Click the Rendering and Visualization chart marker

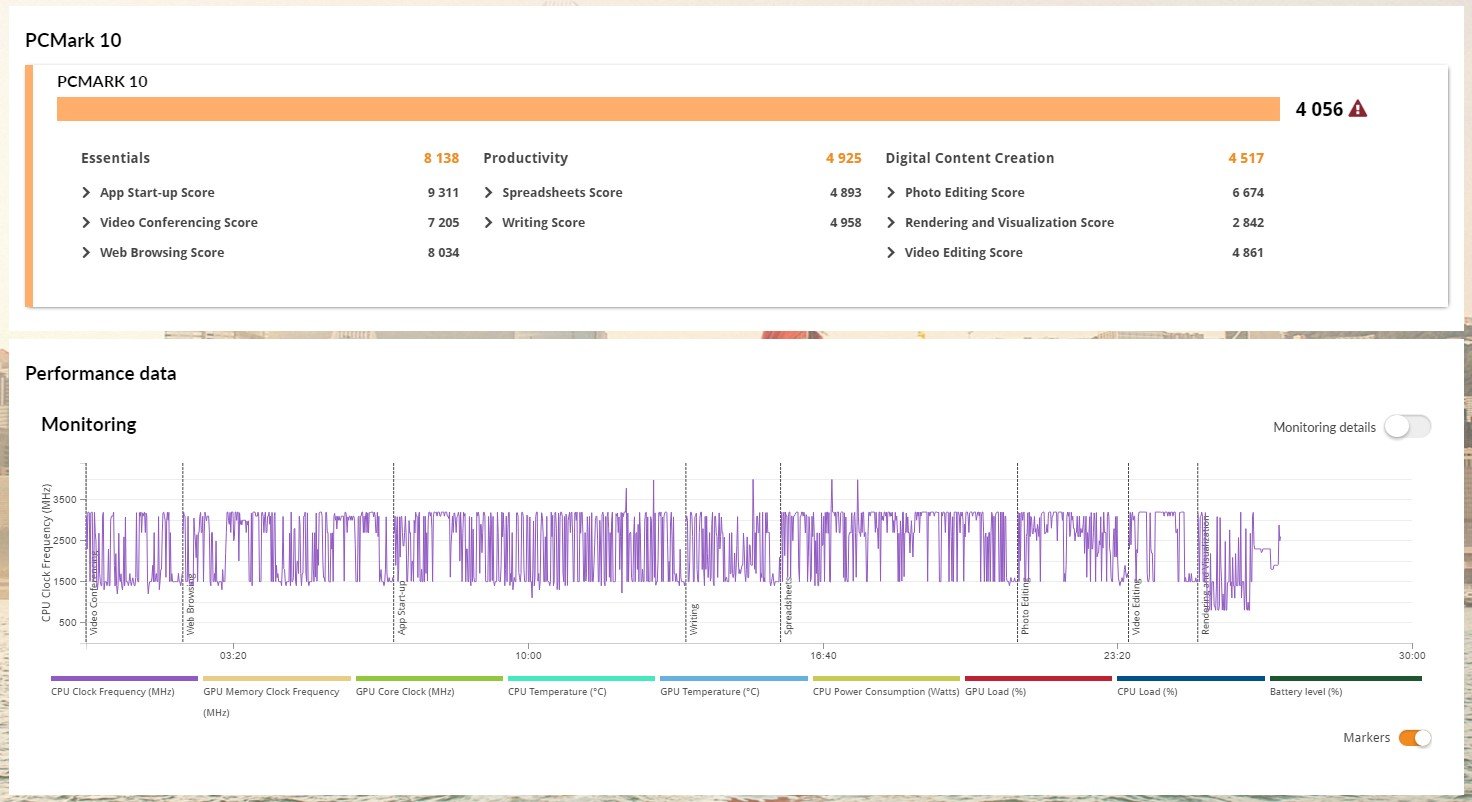point(1205,576)
